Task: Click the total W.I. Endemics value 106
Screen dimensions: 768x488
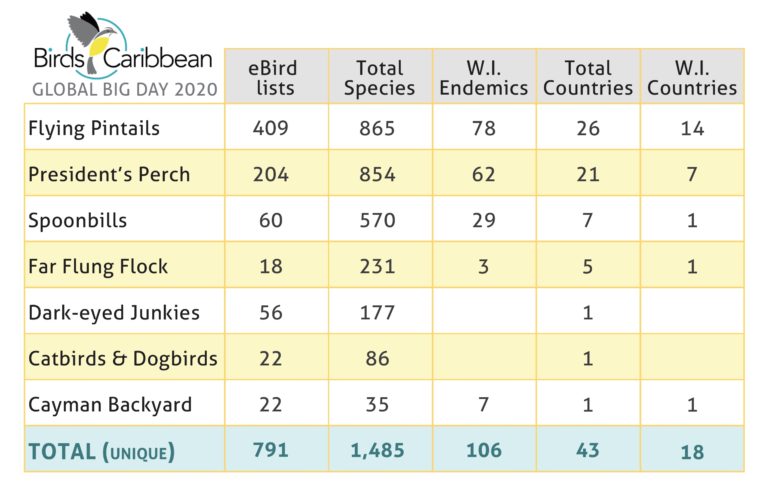Action: pos(484,451)
